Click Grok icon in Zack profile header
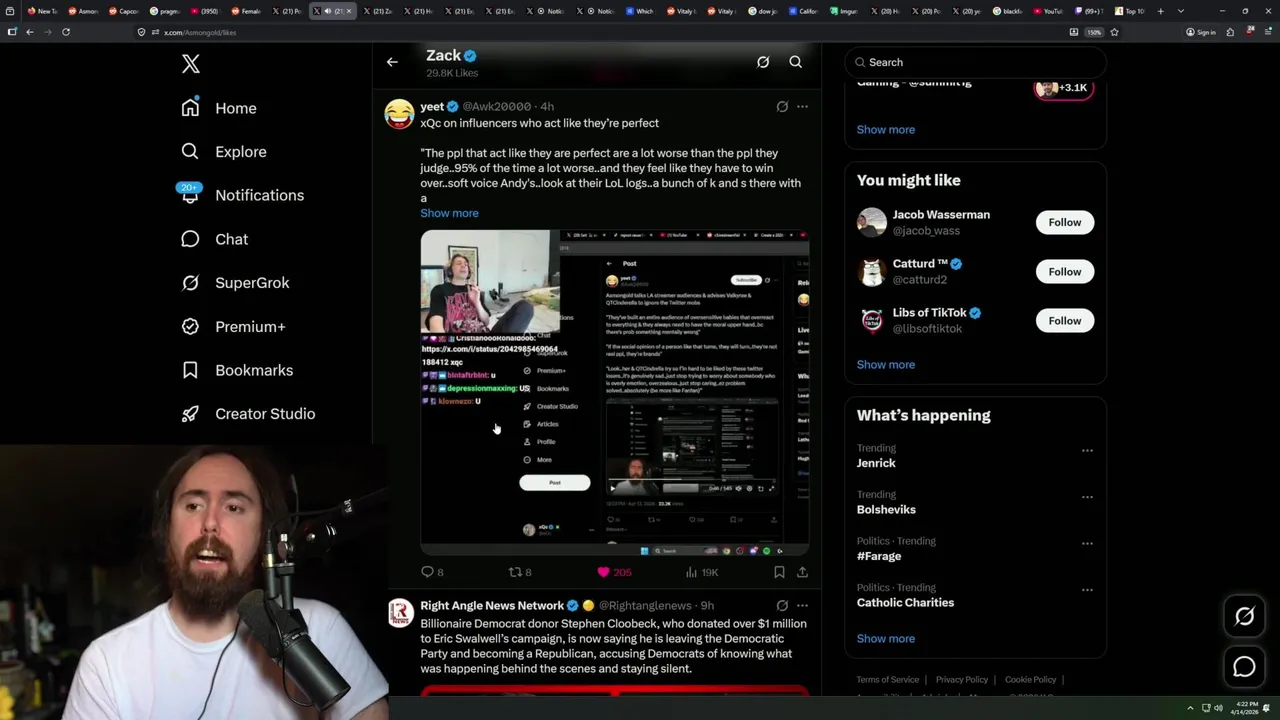The height and width of the screenshot is (720, 1280). 763,62
